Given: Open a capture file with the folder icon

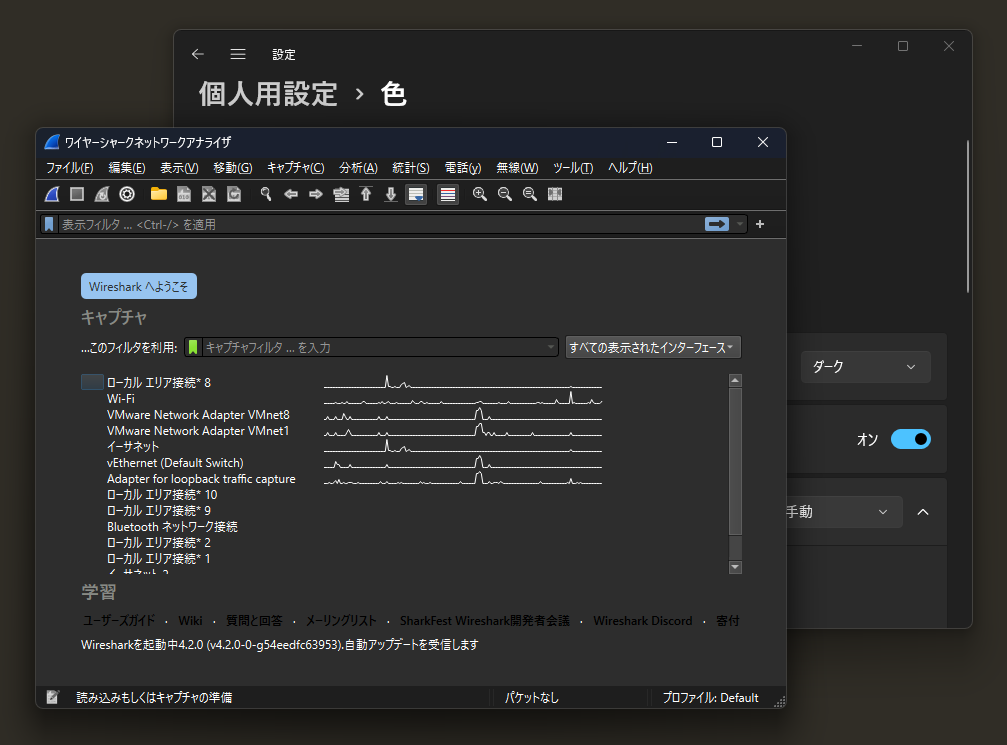Looking at the screenshot, I should pyautogui.click(x=159, y=194).
